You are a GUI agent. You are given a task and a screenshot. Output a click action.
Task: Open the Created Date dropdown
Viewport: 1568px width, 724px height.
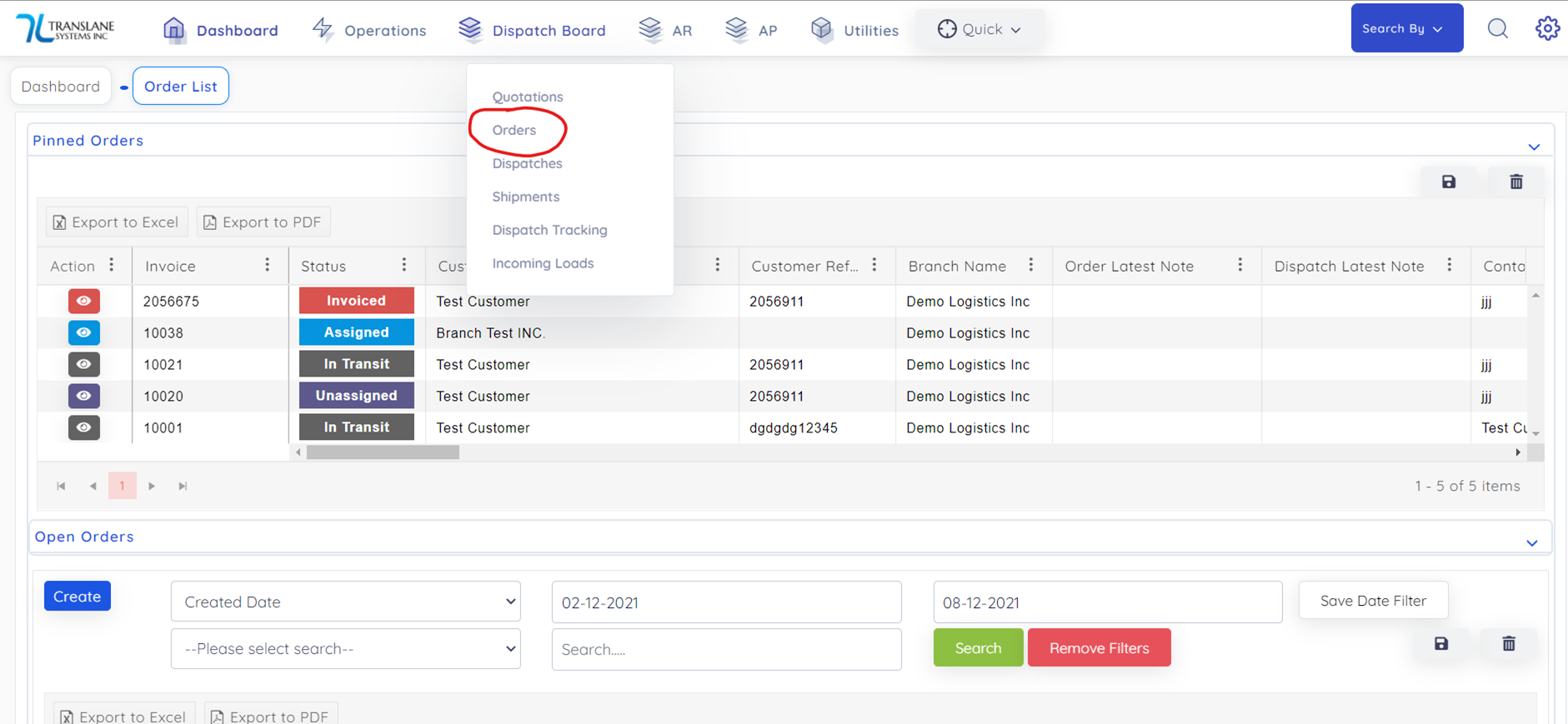[345, 602]
